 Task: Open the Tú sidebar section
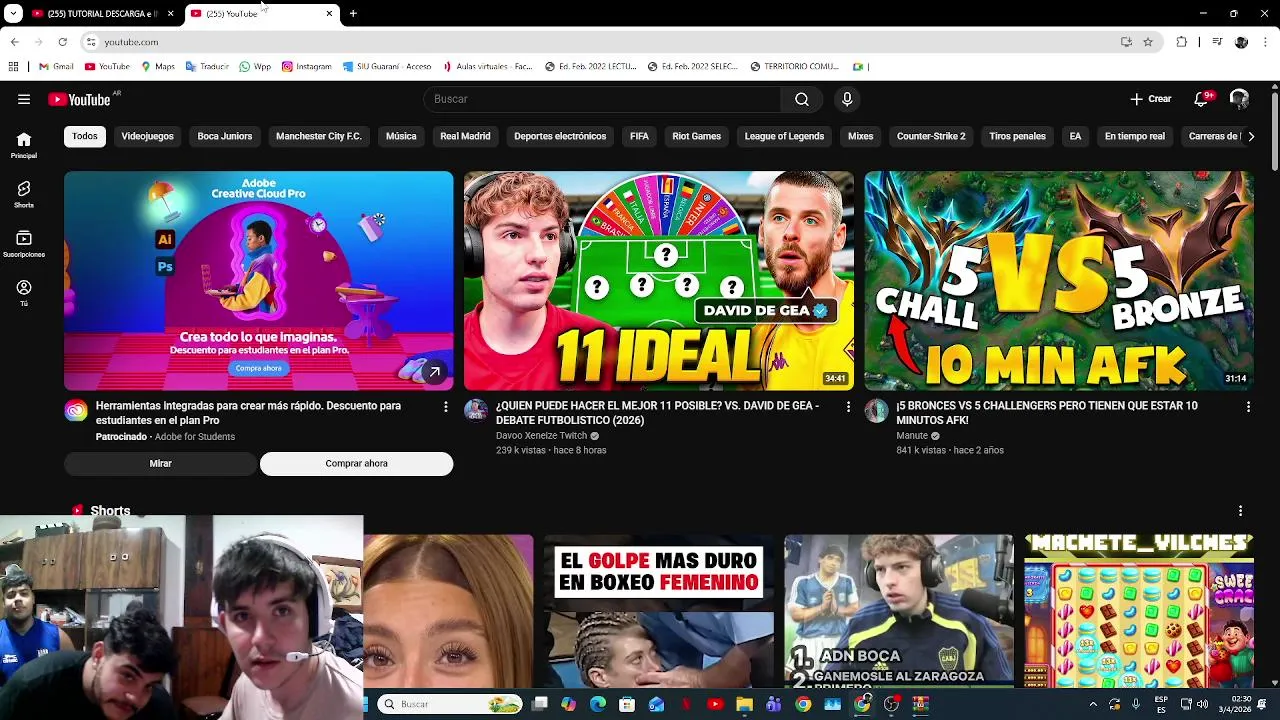tap(24, 292)
